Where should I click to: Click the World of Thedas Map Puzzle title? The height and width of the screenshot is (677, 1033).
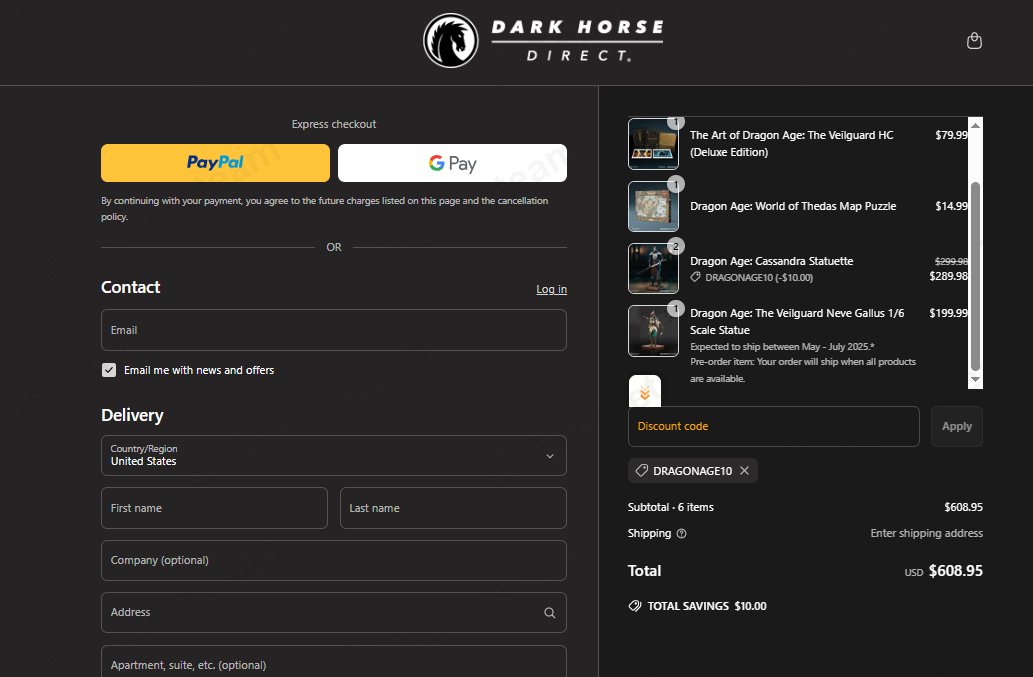[793, 206]
